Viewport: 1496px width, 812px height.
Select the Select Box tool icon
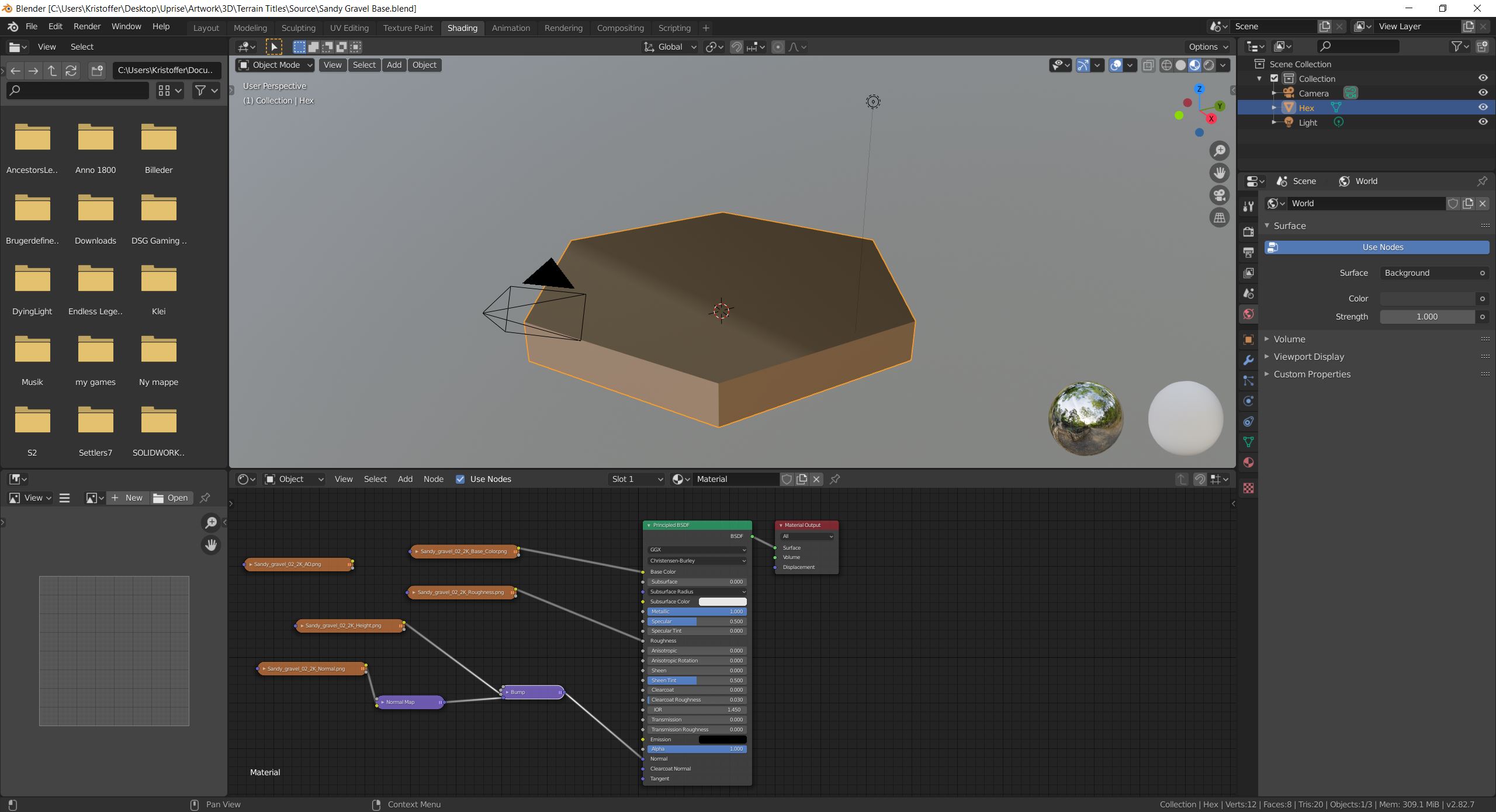[273, 47]
